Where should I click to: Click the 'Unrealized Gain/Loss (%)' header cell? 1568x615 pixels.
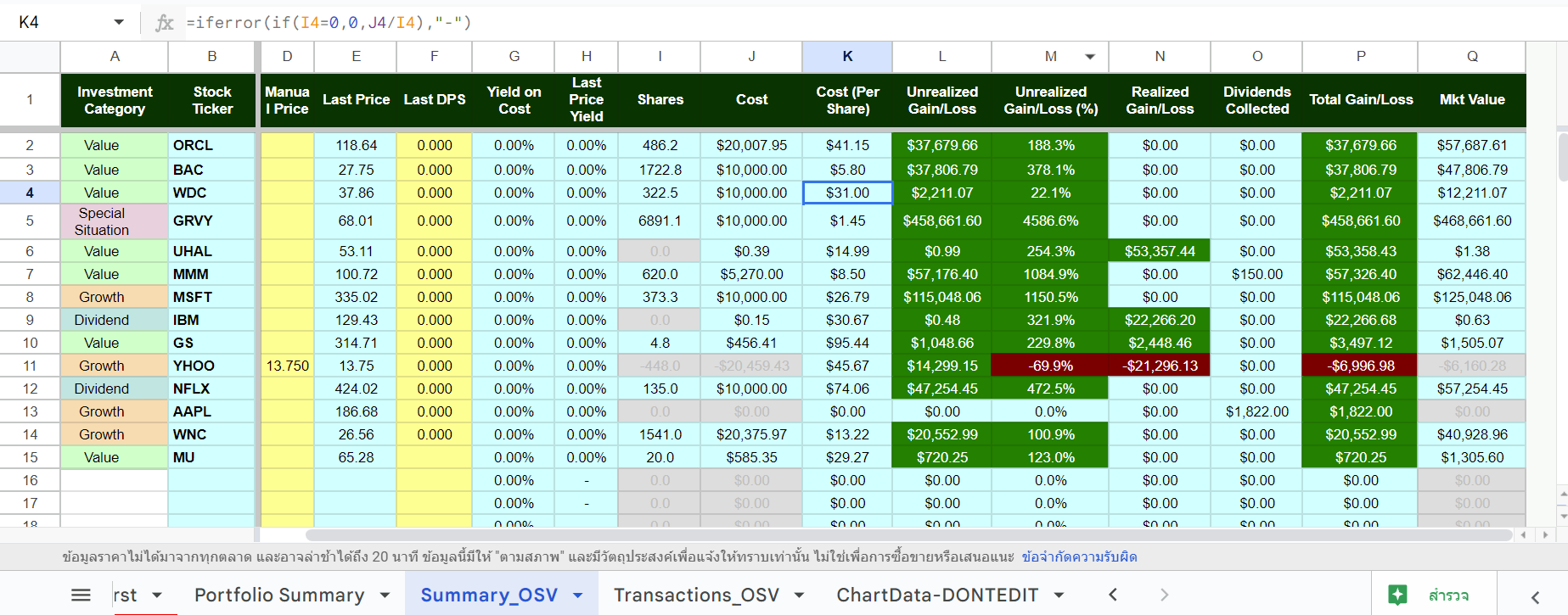pyautogui.click(x=1051, y=100)
